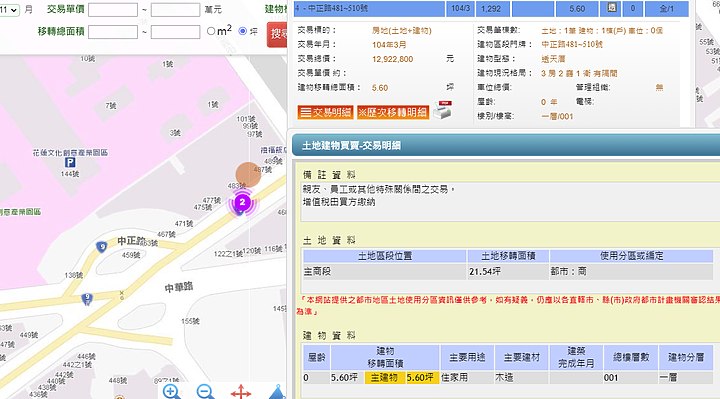Screen dimensions: 720x399
Task: Click the 土地區段位置 column header
Action: point(385,256)
